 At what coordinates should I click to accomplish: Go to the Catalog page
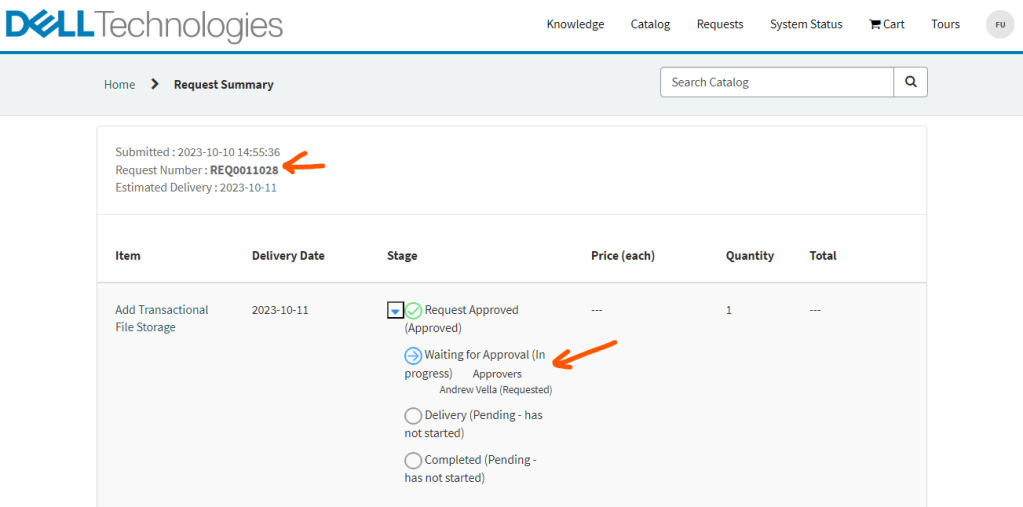tap(650, 24)
